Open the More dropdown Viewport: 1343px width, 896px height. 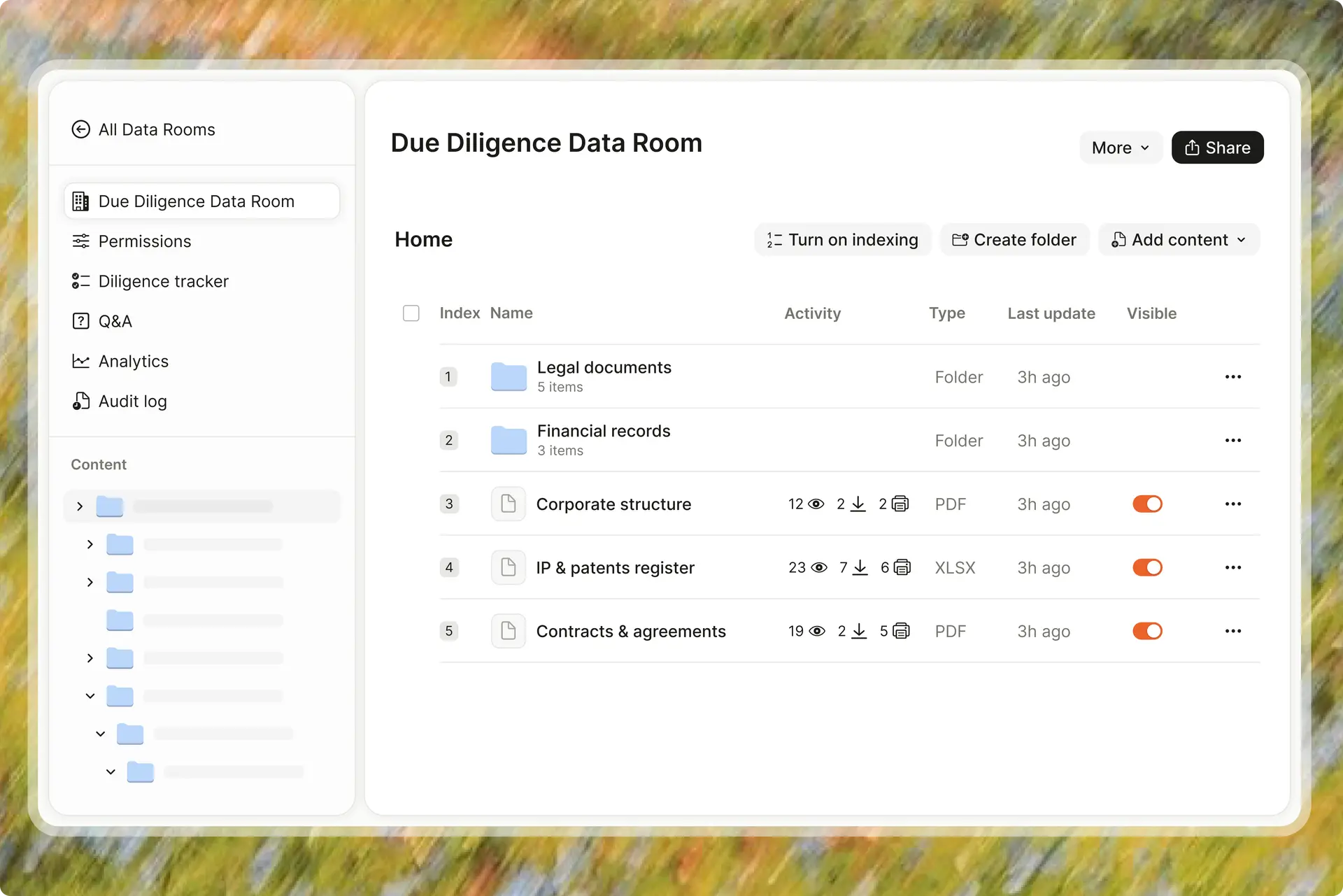pos(1121,148)
